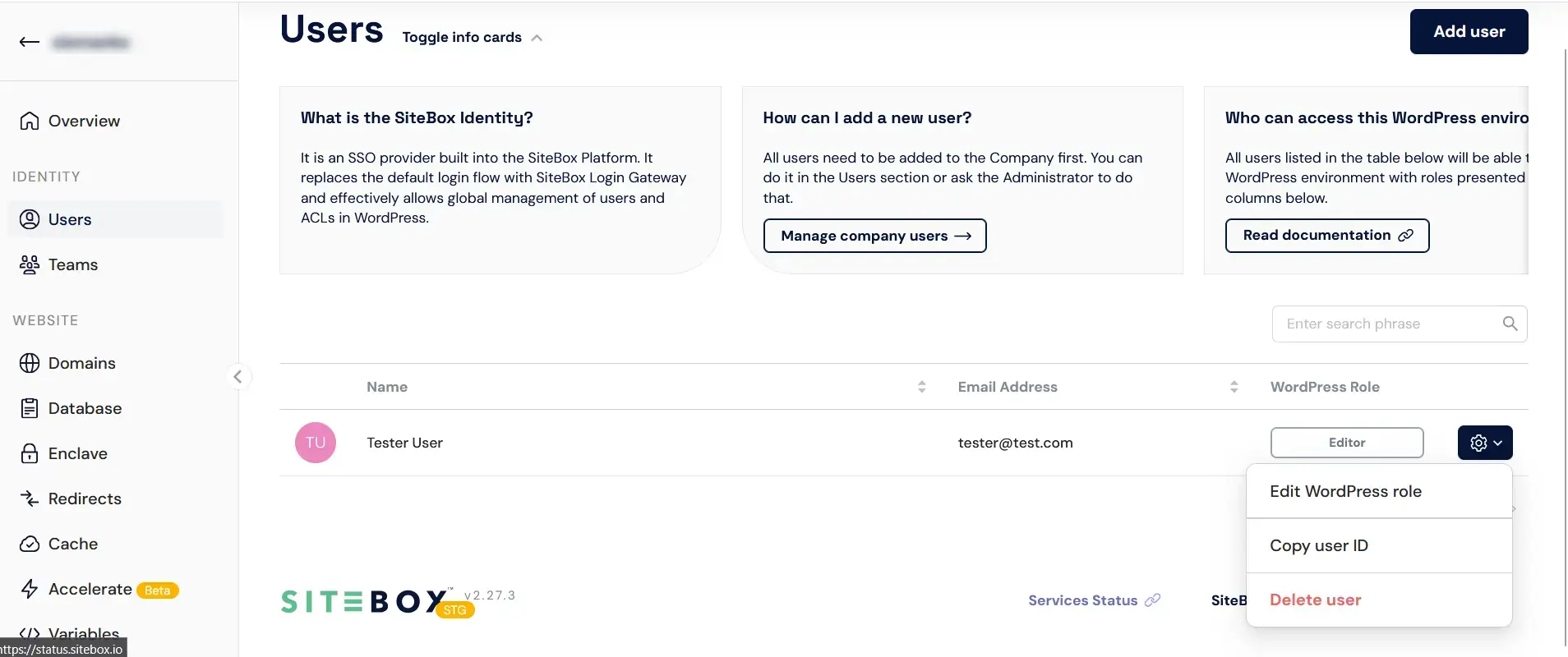This screenshot has width=1568, height=657.
Task: Click the Users person icon in sidebar
Action: (30, 219)
